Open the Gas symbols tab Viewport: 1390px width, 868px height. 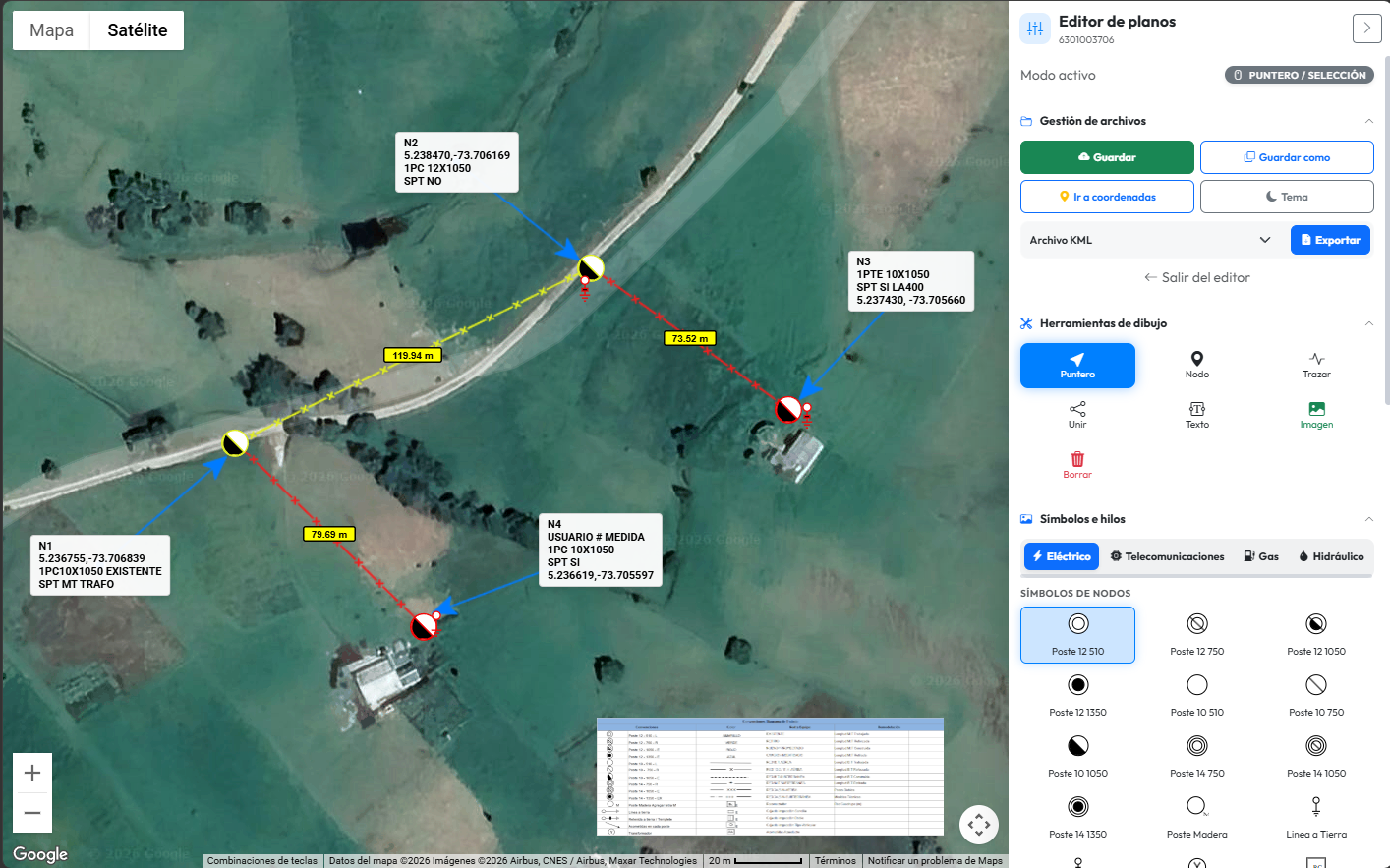(x=1261, y=556)
